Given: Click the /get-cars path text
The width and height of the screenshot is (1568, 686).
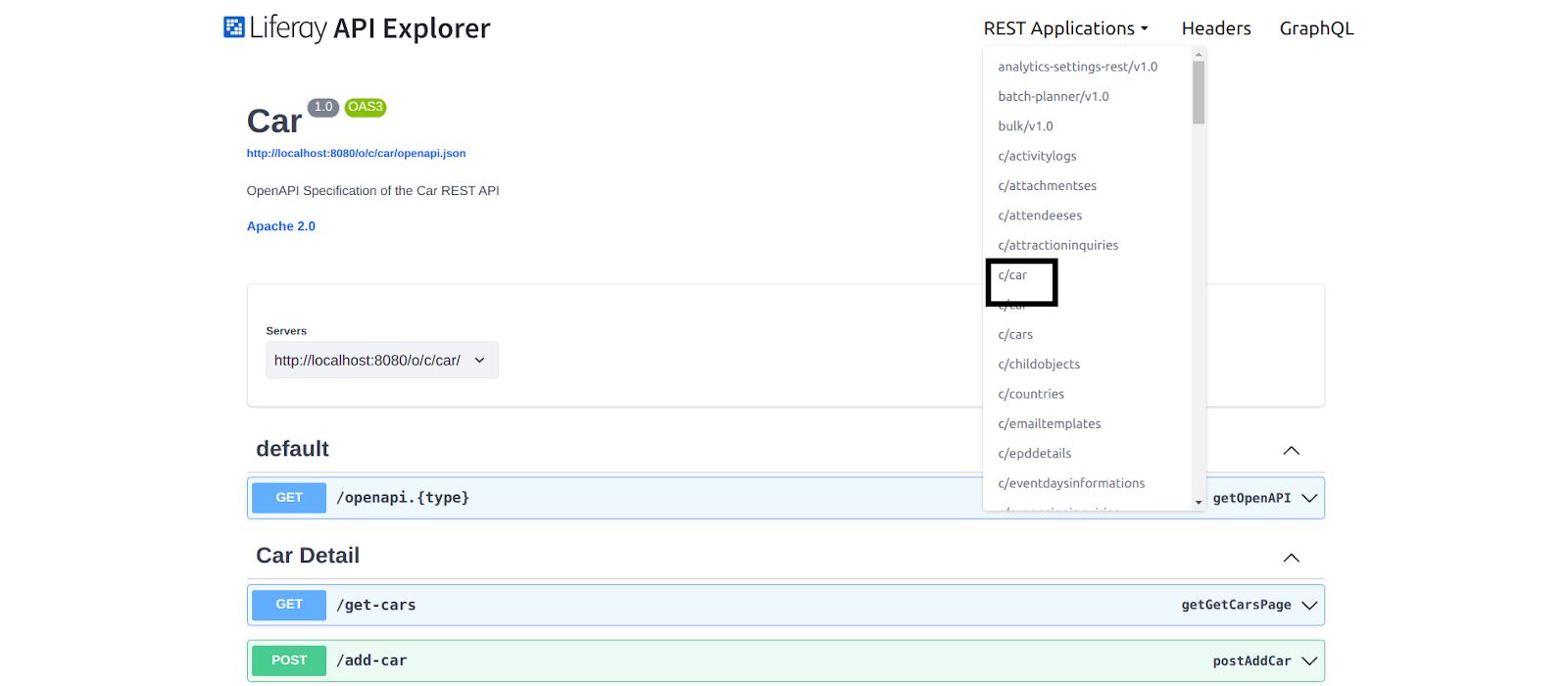Looking at the screenshot, I should [x=376, y=605].
